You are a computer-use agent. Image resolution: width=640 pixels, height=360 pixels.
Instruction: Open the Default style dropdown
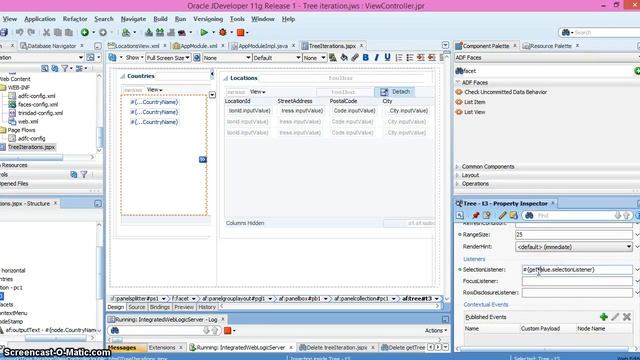[276, 58]
